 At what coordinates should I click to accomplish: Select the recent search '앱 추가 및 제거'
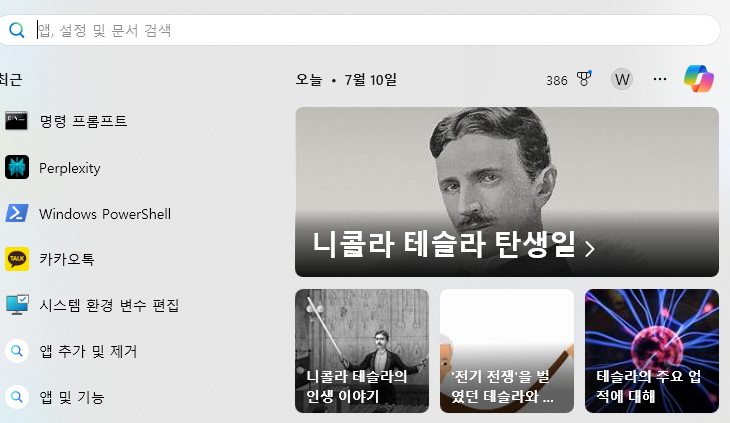(88, 351)
